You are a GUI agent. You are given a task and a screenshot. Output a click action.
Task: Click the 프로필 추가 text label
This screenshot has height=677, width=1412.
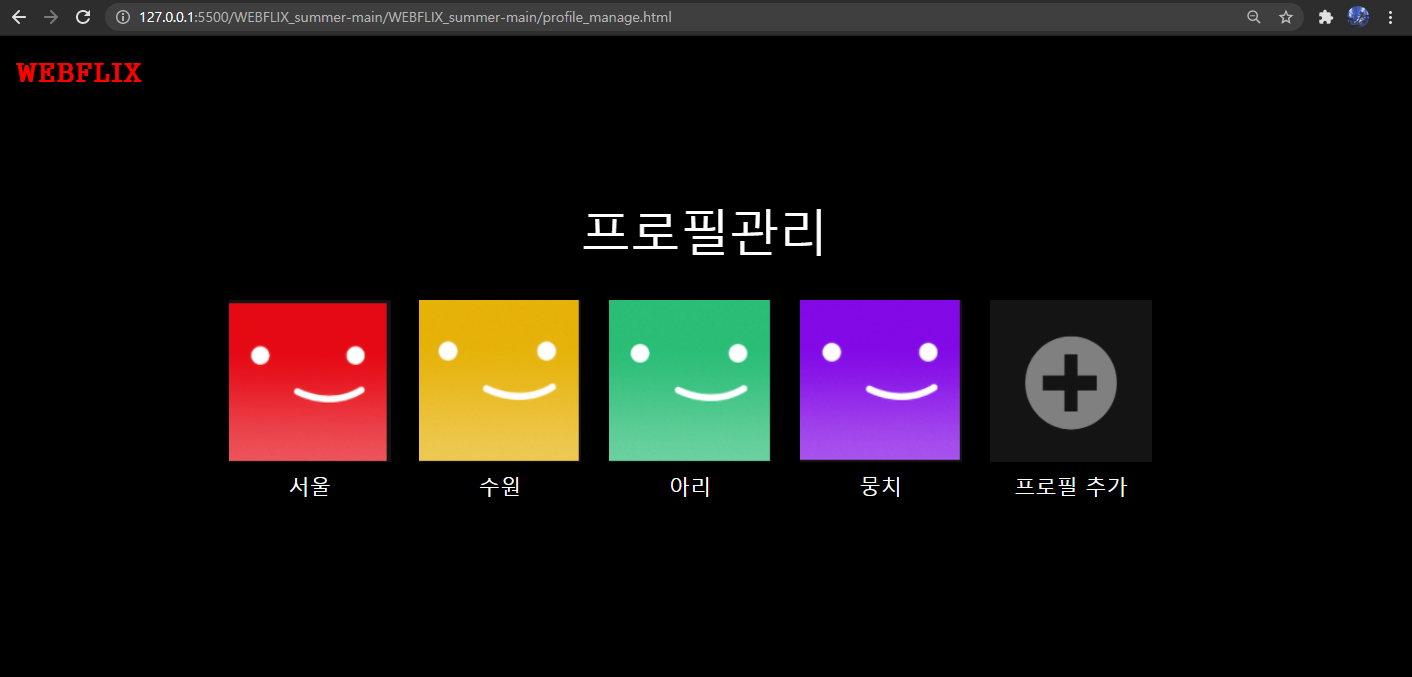tap(1070, 487)
